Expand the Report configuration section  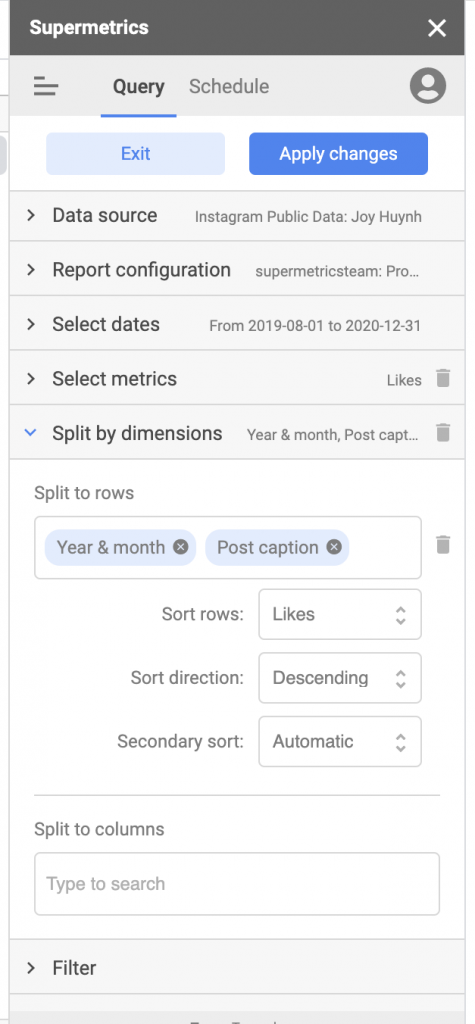click(237, 270)
